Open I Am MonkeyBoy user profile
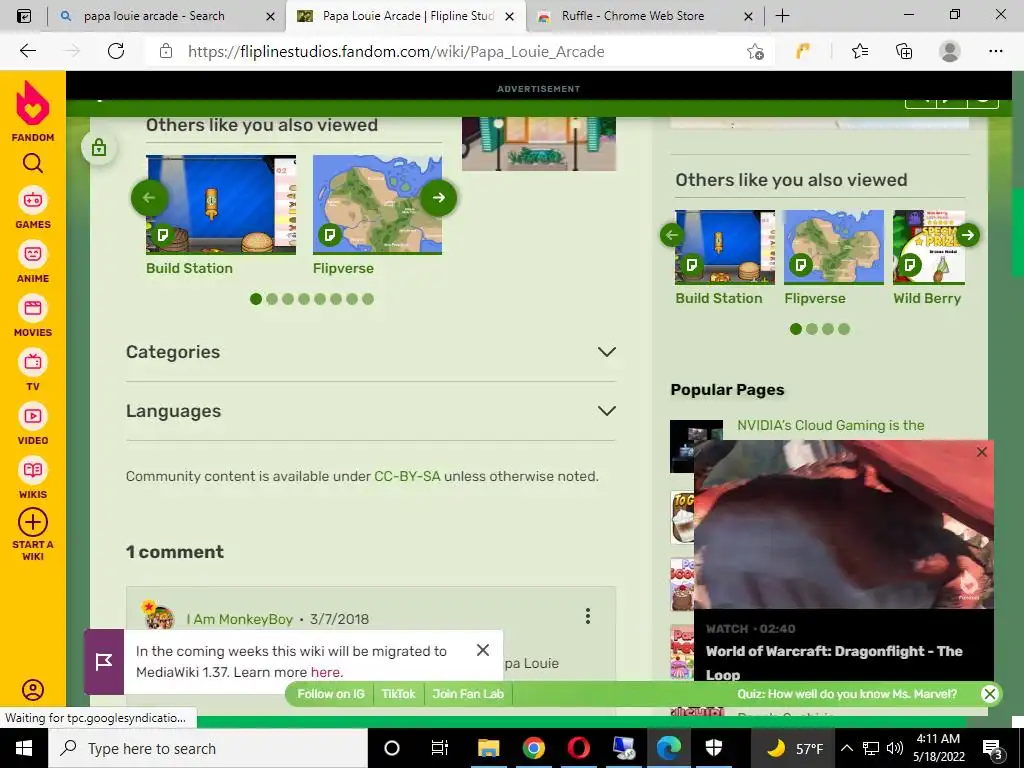1024x768 pixels. [239, 619]
